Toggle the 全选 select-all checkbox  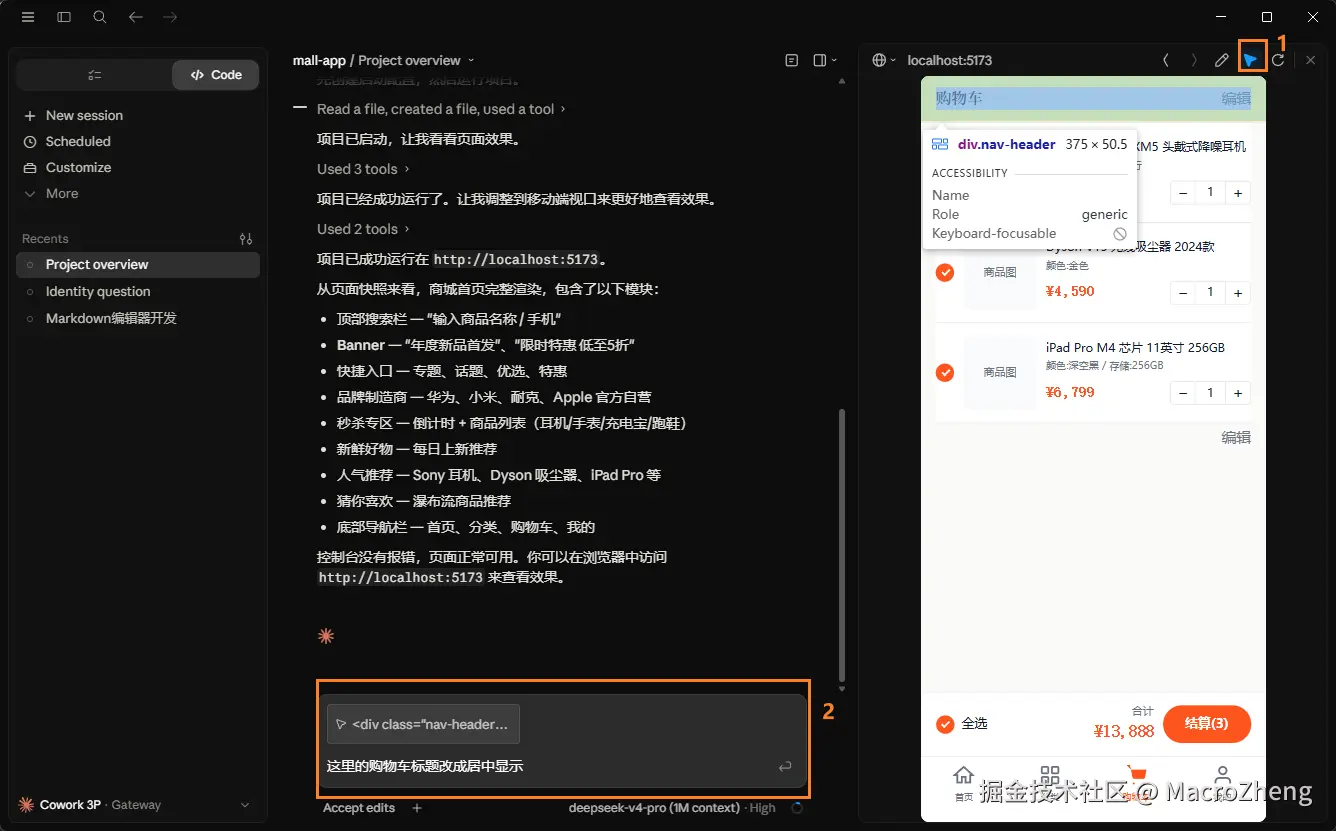pos(945,724)
